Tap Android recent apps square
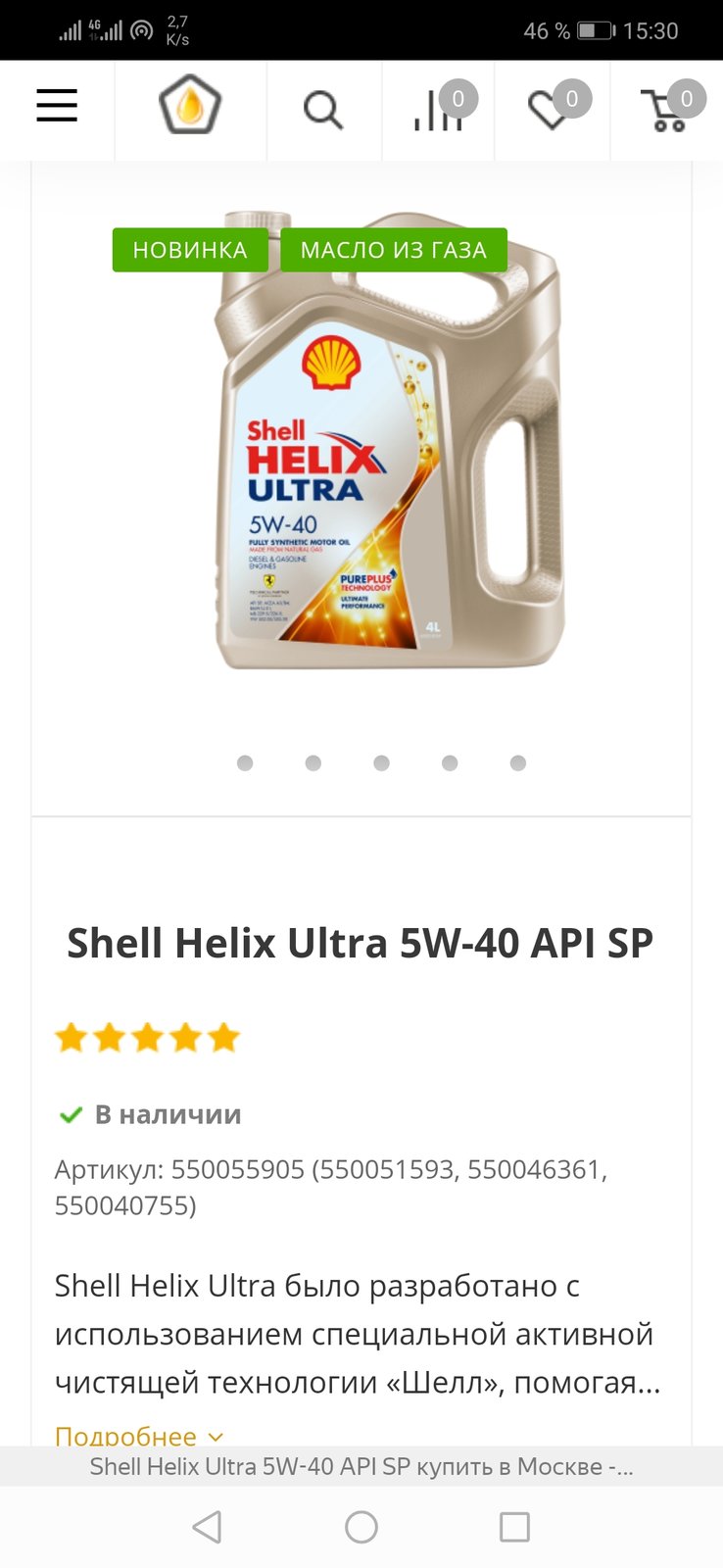723x1568 pixels. coord(514,1527)
